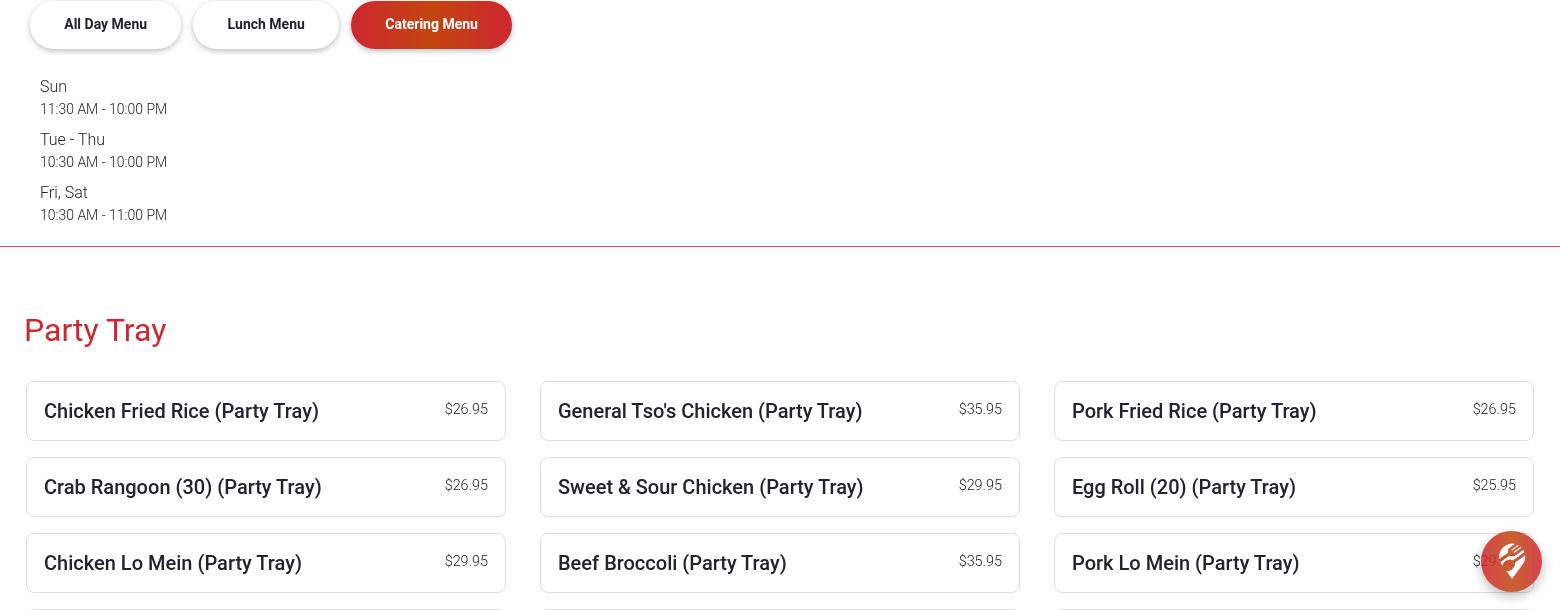Open the Lunch Menu tab
The image size is (1560, 610).
click(x=266, y=24)
